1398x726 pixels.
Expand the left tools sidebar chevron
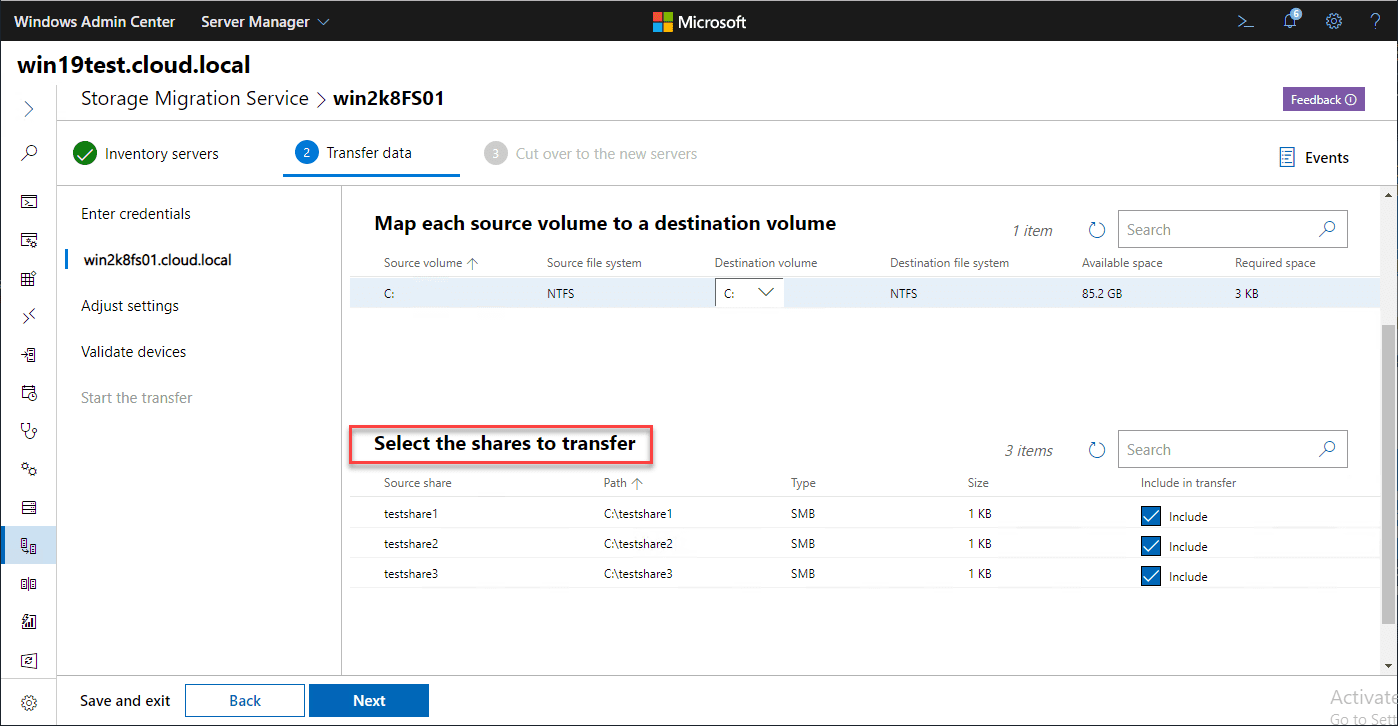click(29, 109)
